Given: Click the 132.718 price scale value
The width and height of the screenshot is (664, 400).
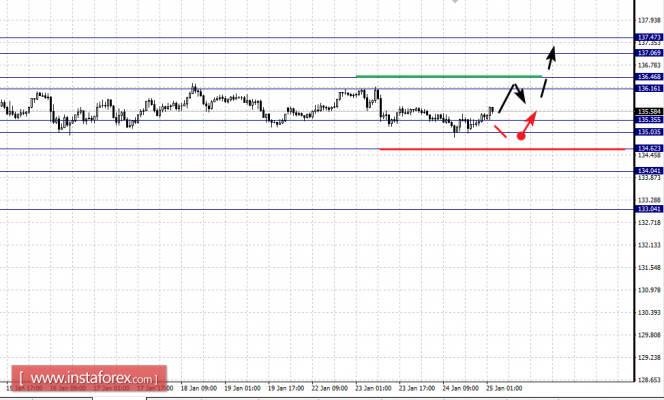Looking at the screenshot, I should 649,223.
